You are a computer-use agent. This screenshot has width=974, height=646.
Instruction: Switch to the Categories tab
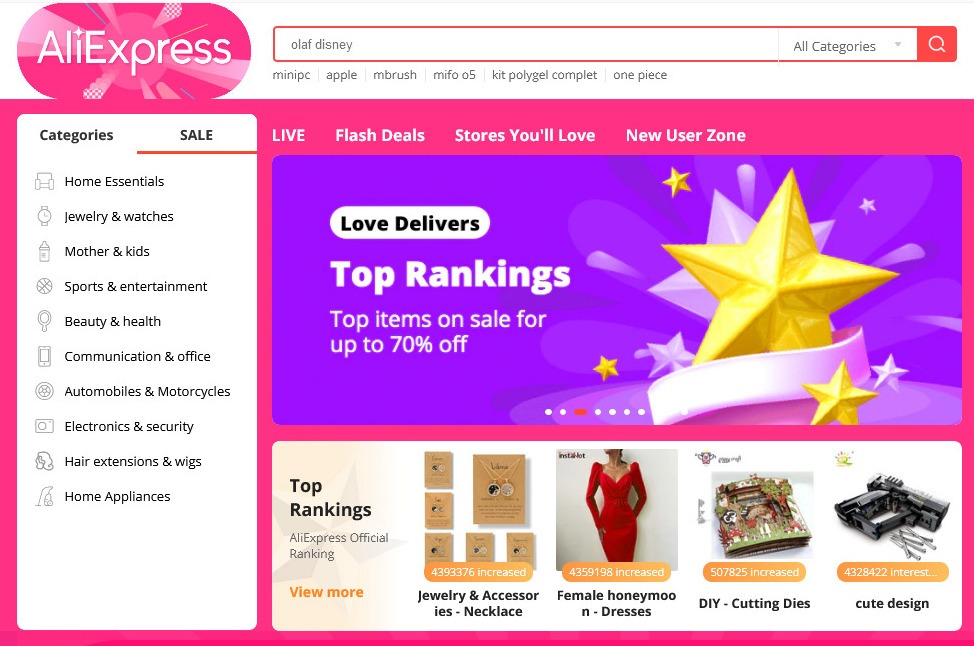[x=76, y=135]
